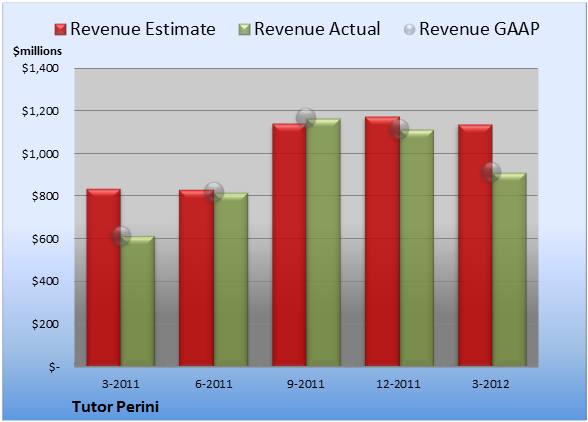Select the green actual bar for 3-2011

coord(138,301)
